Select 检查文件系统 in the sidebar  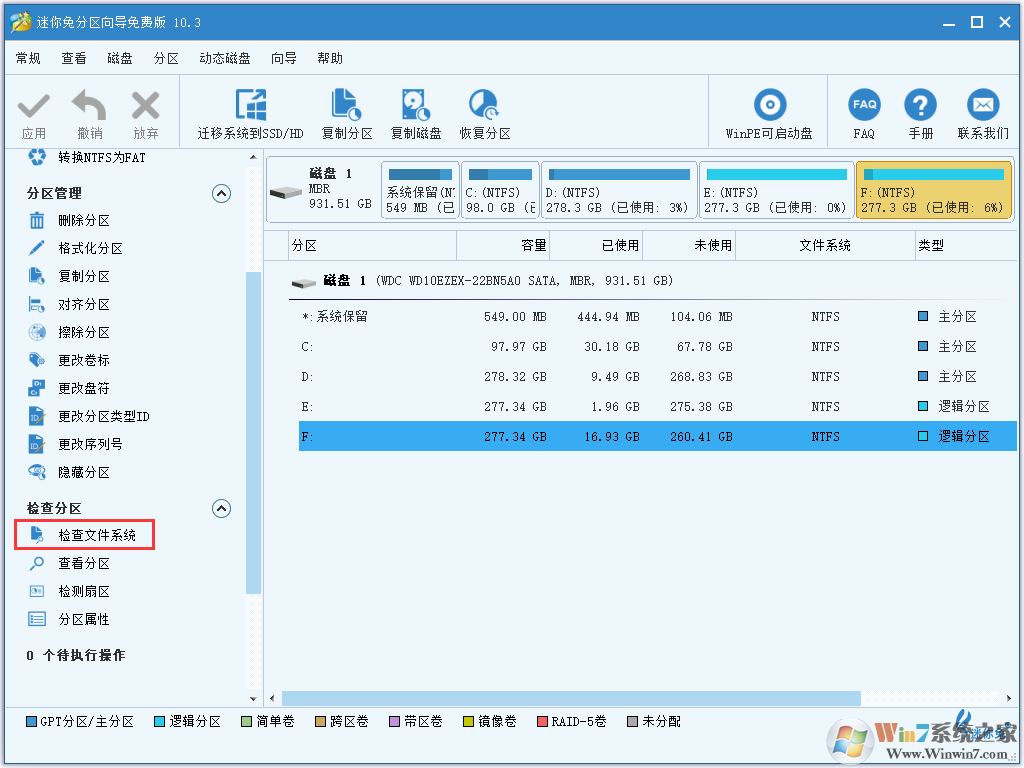(x=96, y=536)
